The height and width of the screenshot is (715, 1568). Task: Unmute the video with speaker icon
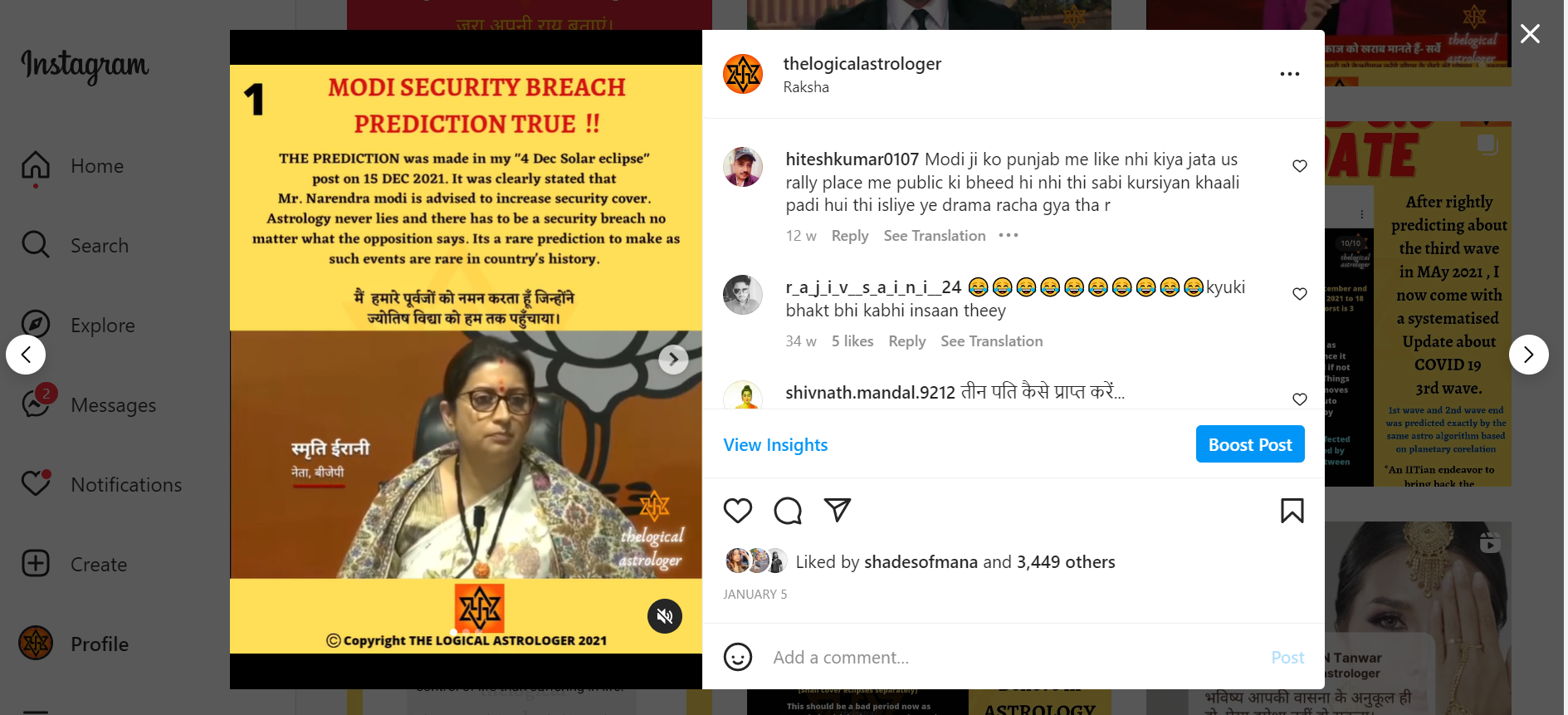[665, 616]
